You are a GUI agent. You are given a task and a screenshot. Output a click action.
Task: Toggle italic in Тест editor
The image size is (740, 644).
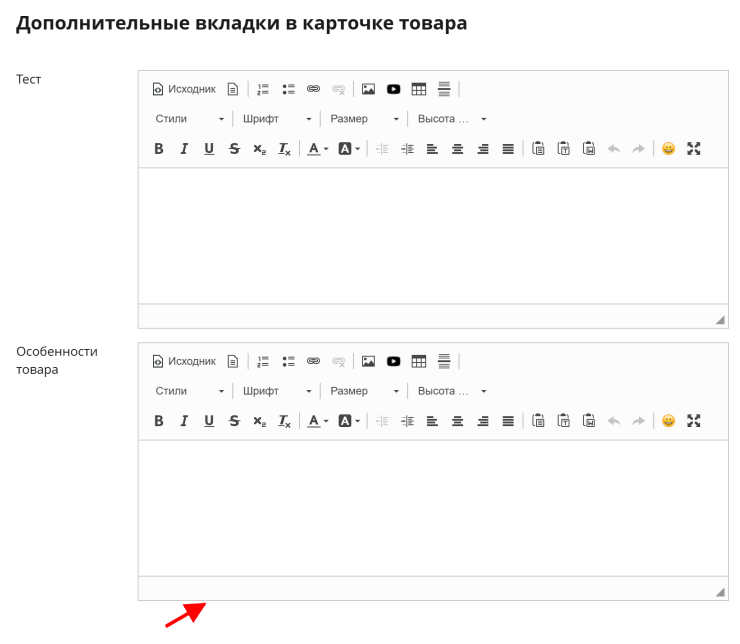point(184,149)
